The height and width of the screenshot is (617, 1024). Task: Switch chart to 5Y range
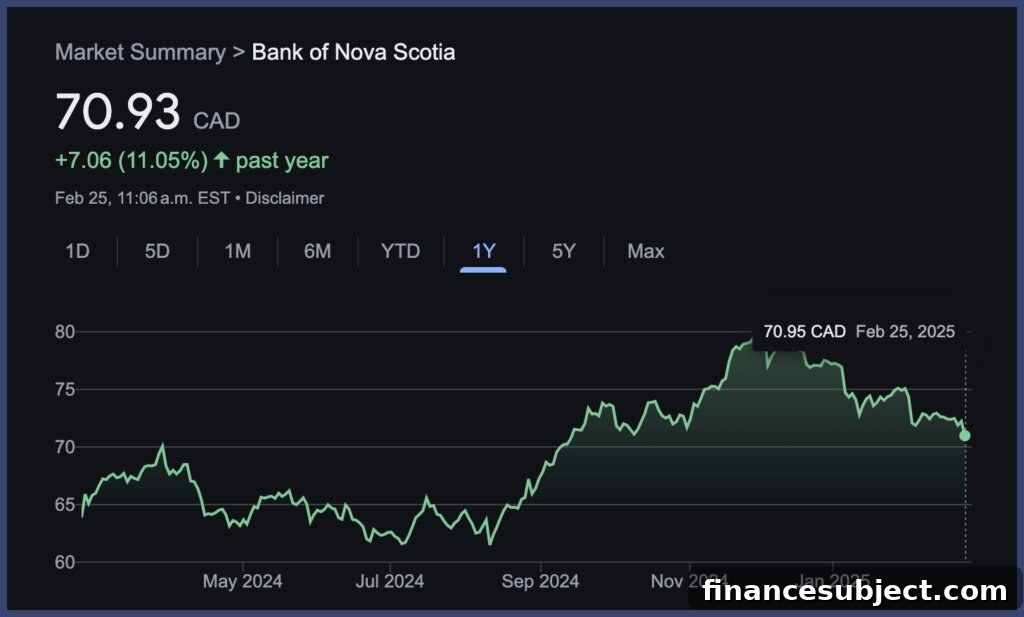564,251
